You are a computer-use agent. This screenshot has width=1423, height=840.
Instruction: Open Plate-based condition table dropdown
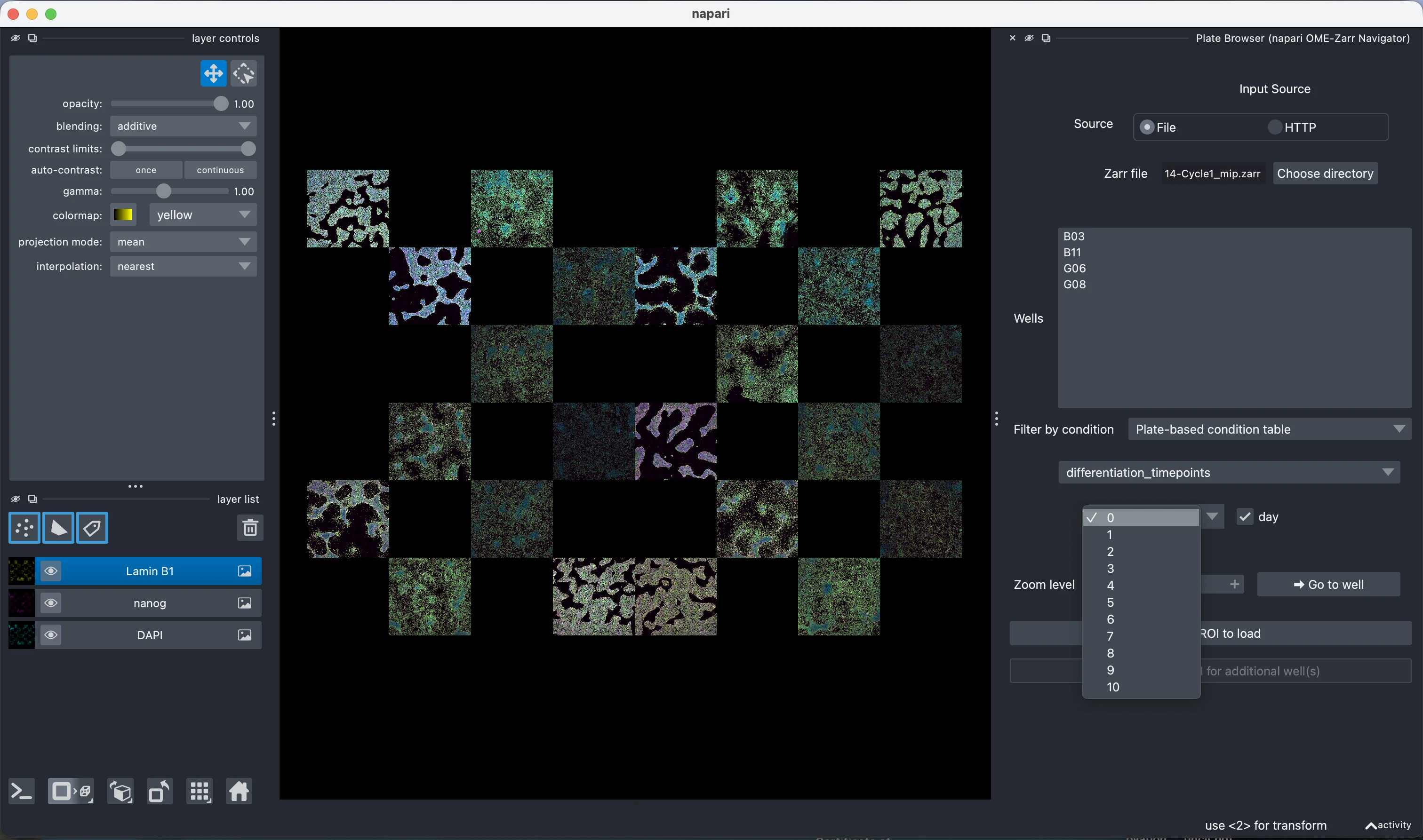click(1269, 429)
